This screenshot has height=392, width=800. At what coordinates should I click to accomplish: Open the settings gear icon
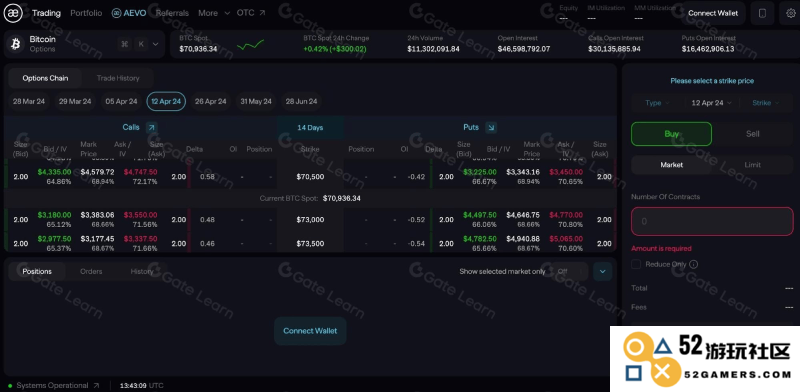tap(790, 14)
